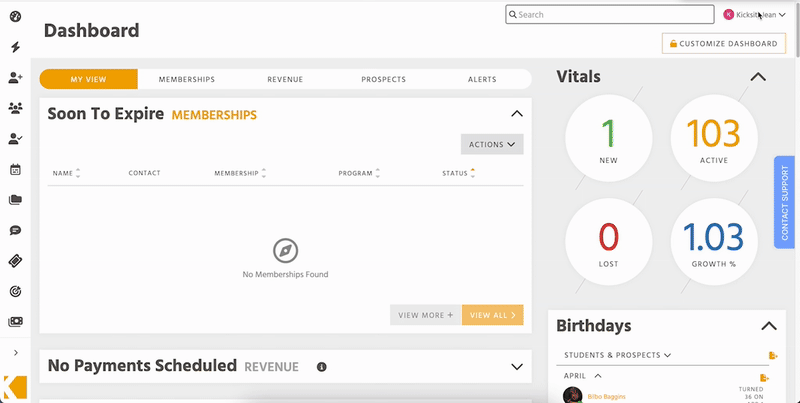This screenshot has height=403, width=800.
Task: Click the Customize Dashboard button
Action: tap(723, 43)
